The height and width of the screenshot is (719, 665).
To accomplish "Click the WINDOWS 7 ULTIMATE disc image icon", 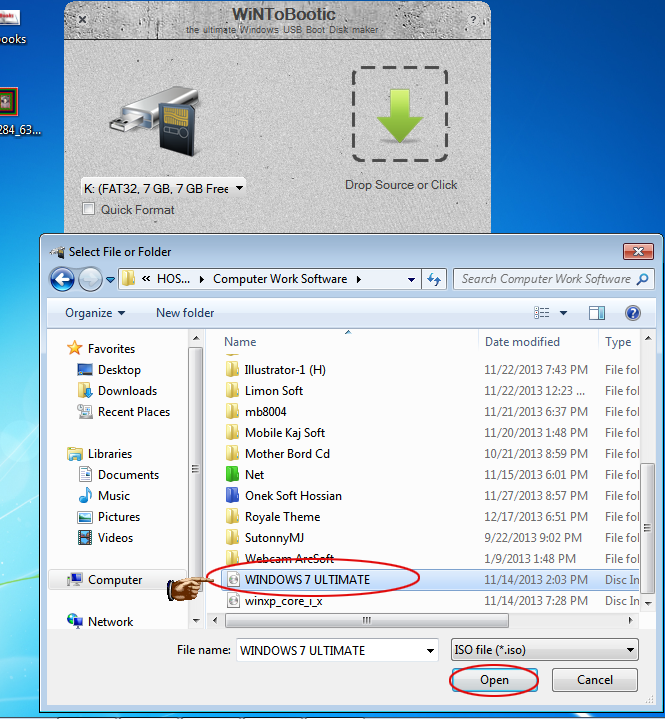I will pyautogui.click(x=233, y=580).
